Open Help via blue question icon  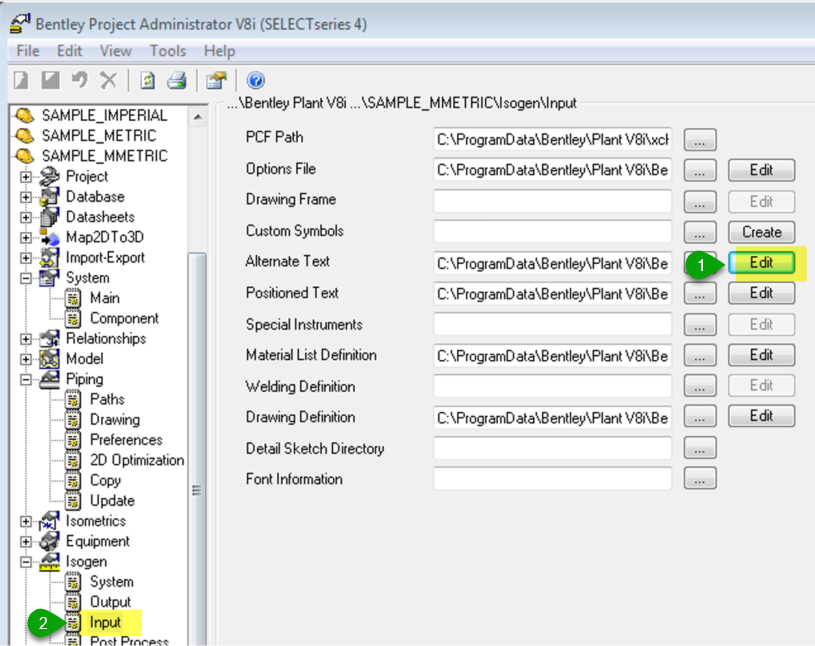point(255,81)
